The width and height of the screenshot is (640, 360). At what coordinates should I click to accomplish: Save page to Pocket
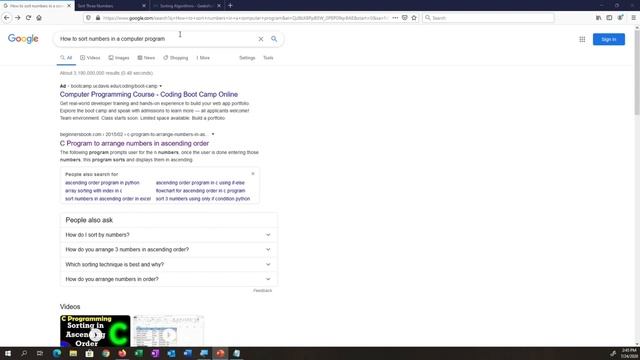404,18
